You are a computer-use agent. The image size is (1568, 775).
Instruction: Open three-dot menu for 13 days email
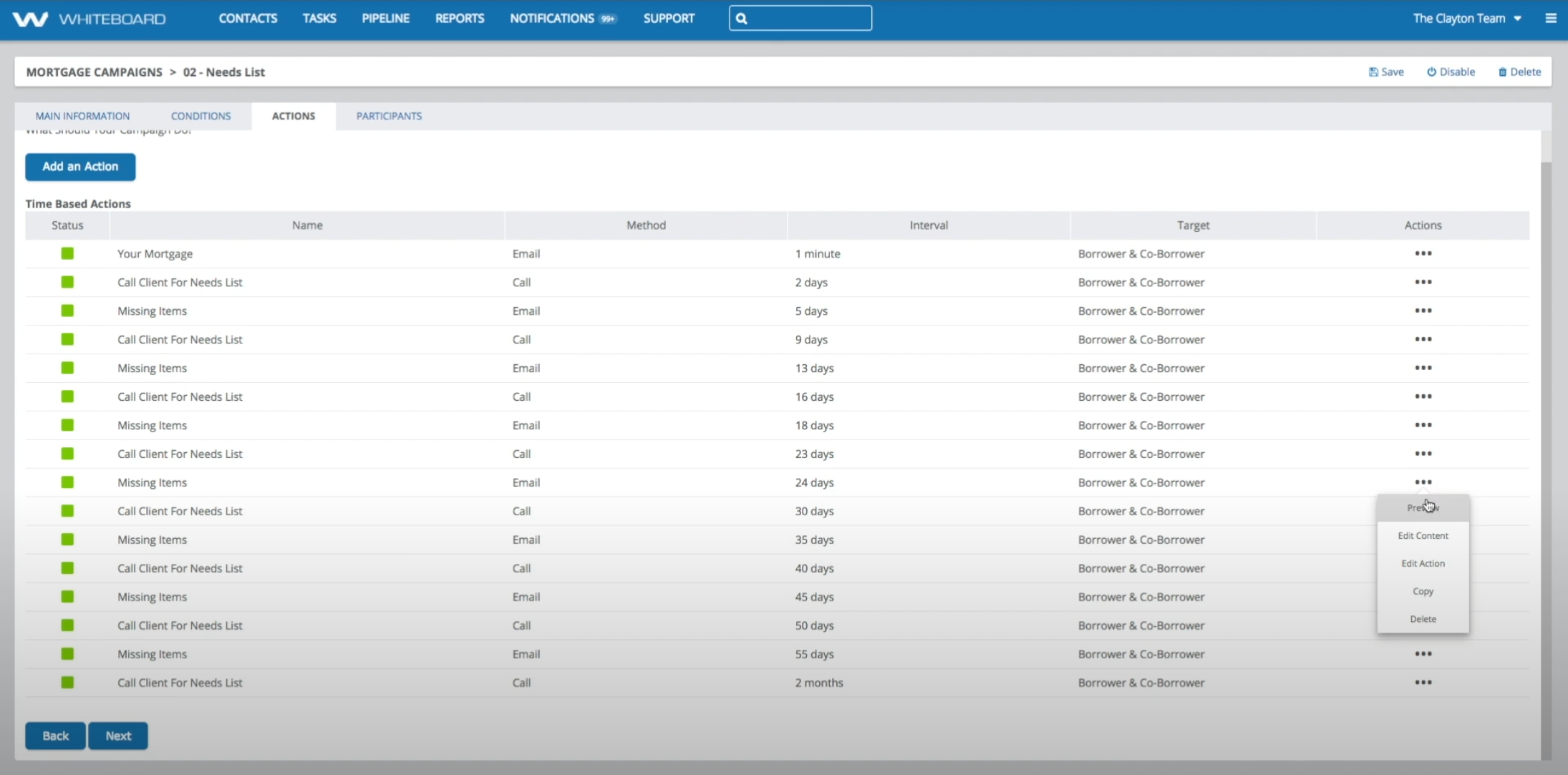[x=1423, y=368]
